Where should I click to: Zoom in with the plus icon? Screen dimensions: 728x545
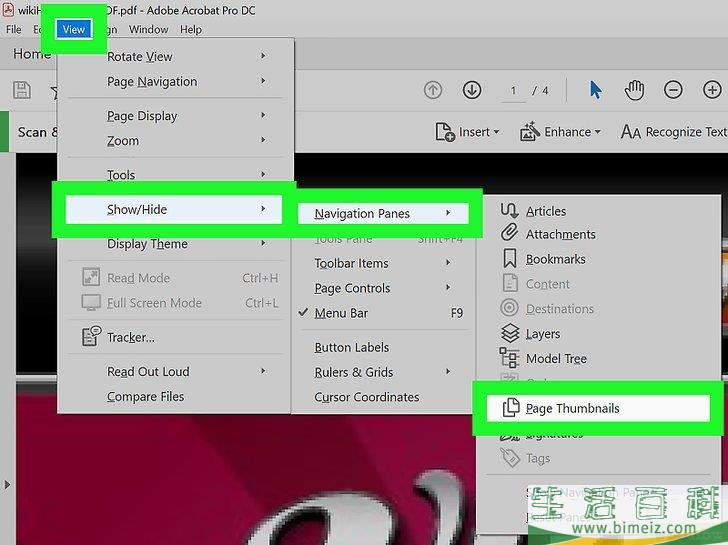pyautogui.click(x=712, y=90)
